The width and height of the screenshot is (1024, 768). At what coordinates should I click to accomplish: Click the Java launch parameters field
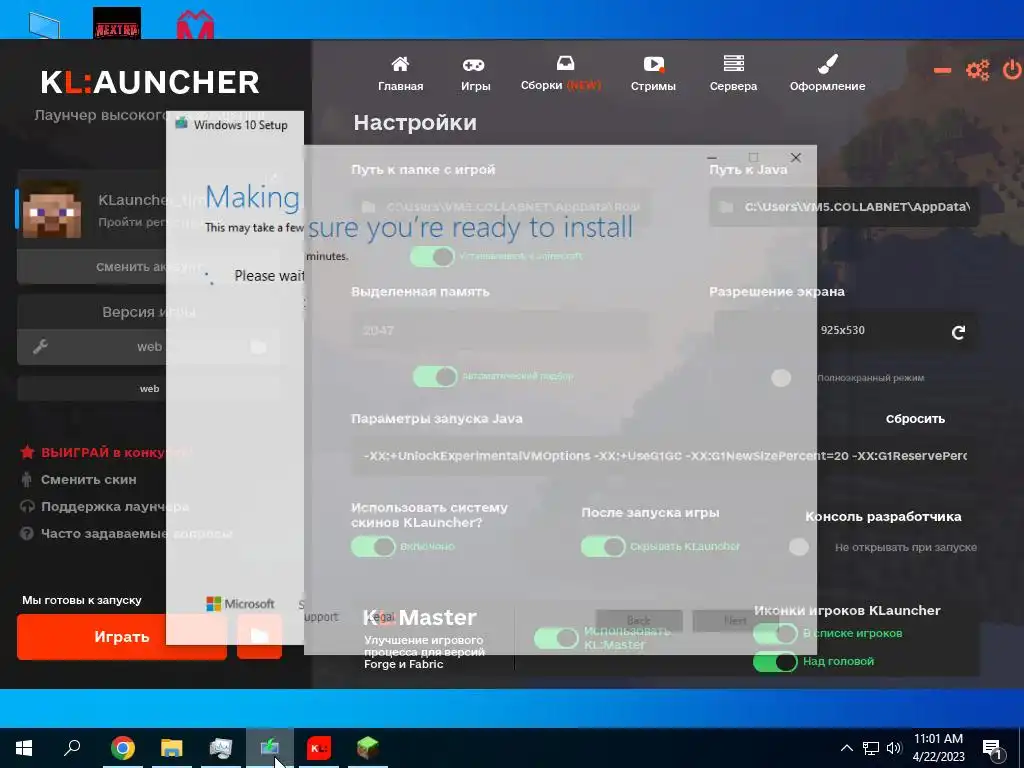[x=665, y=456]
